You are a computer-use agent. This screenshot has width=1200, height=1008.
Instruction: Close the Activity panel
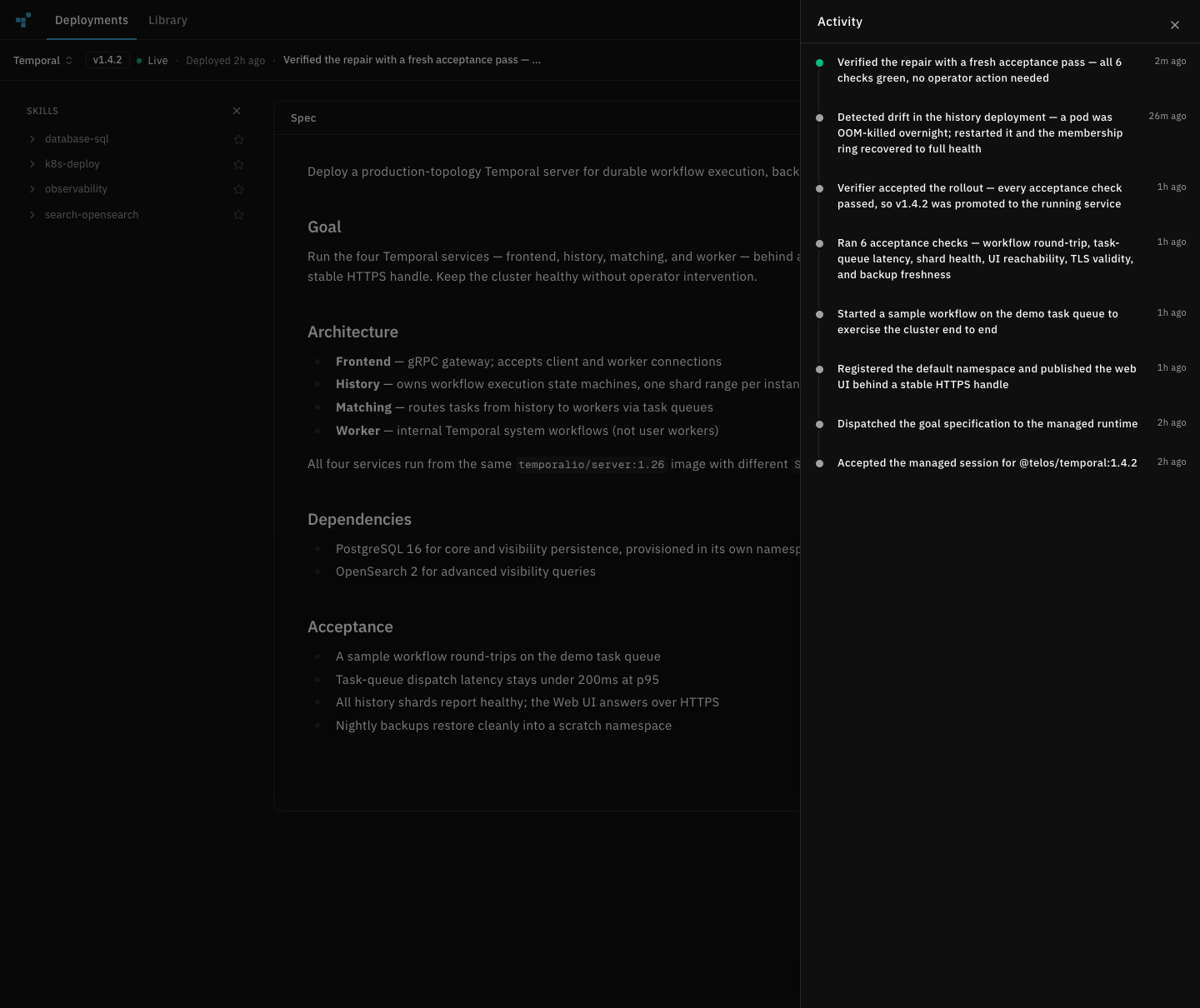(x=1175, y=25)
